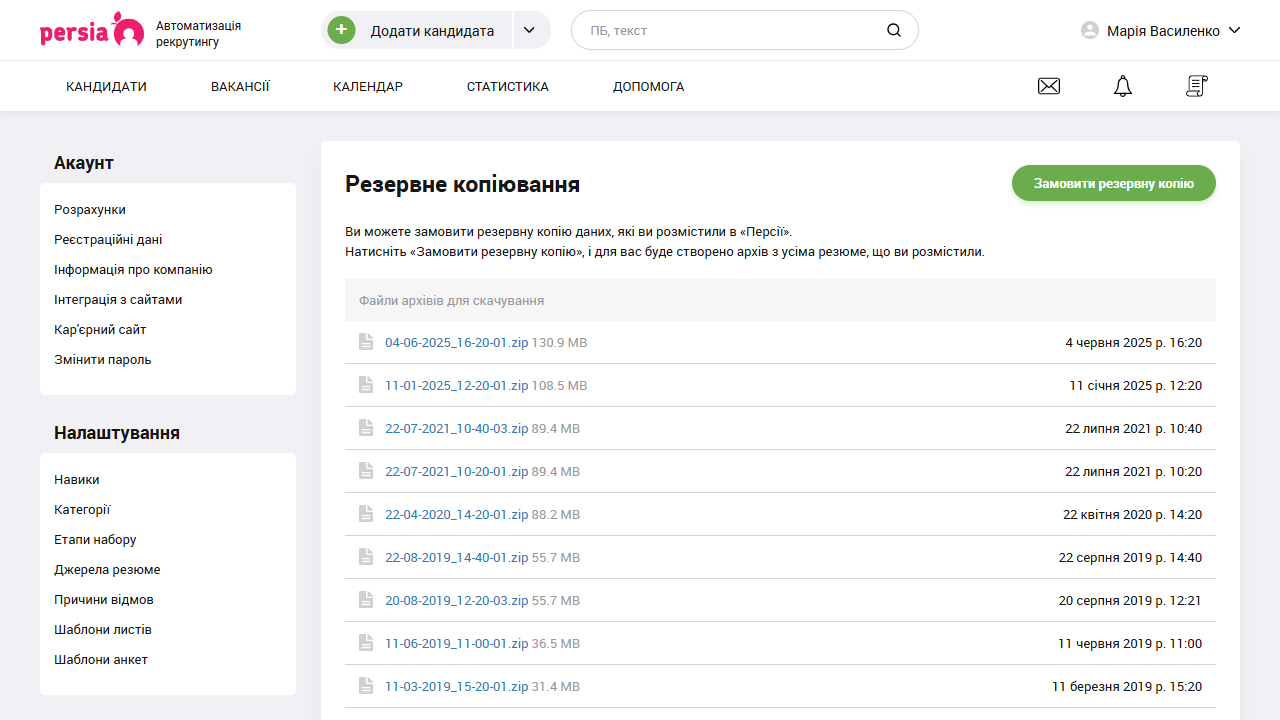Click the user avatar icon
The image size is (1280, 720).
1090,31
